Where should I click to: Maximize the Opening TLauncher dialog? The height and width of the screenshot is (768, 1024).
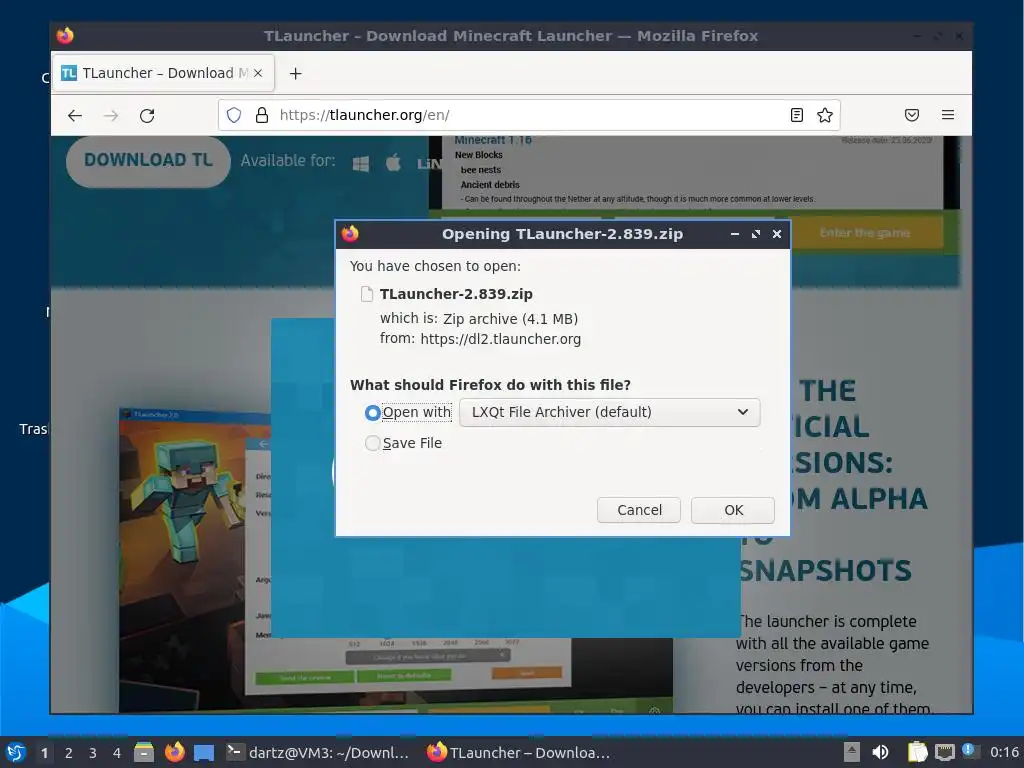coord(756,234)
